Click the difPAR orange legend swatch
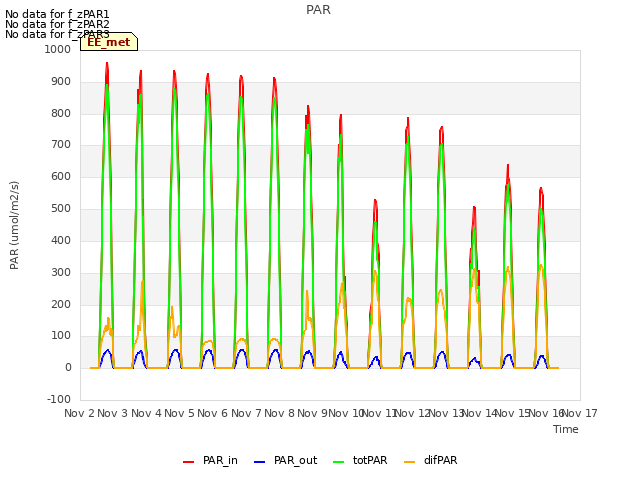Viewport: 640px width, 480px height. pyautogui.click(x=409, y=462)
